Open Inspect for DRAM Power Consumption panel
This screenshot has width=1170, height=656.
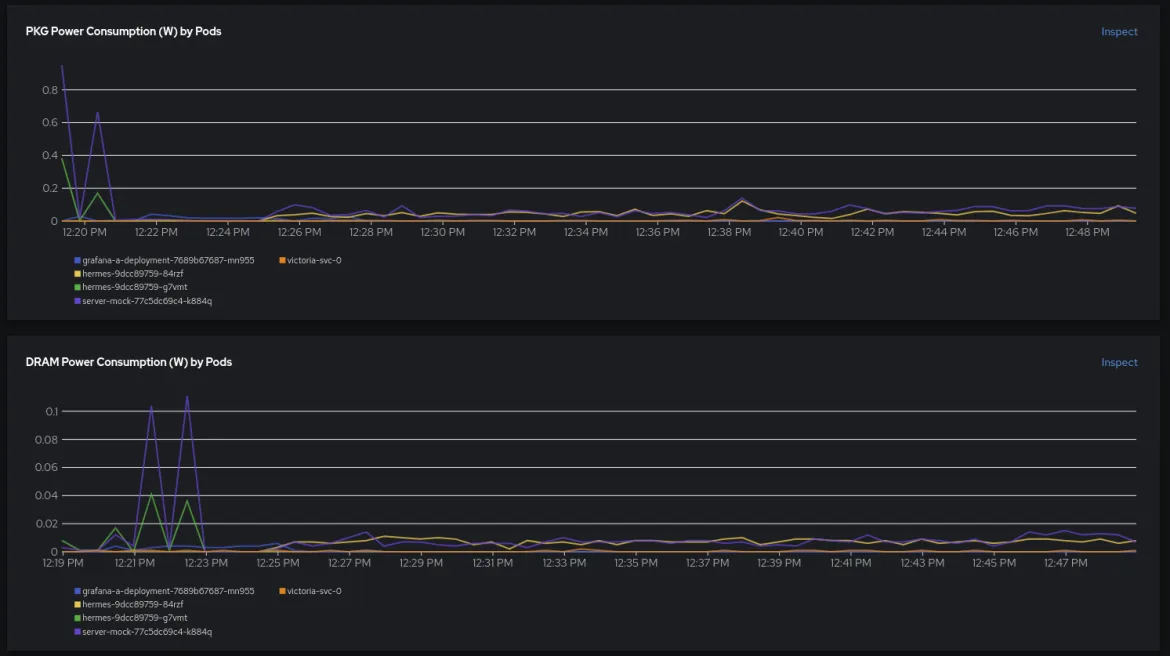[1119, 363]
